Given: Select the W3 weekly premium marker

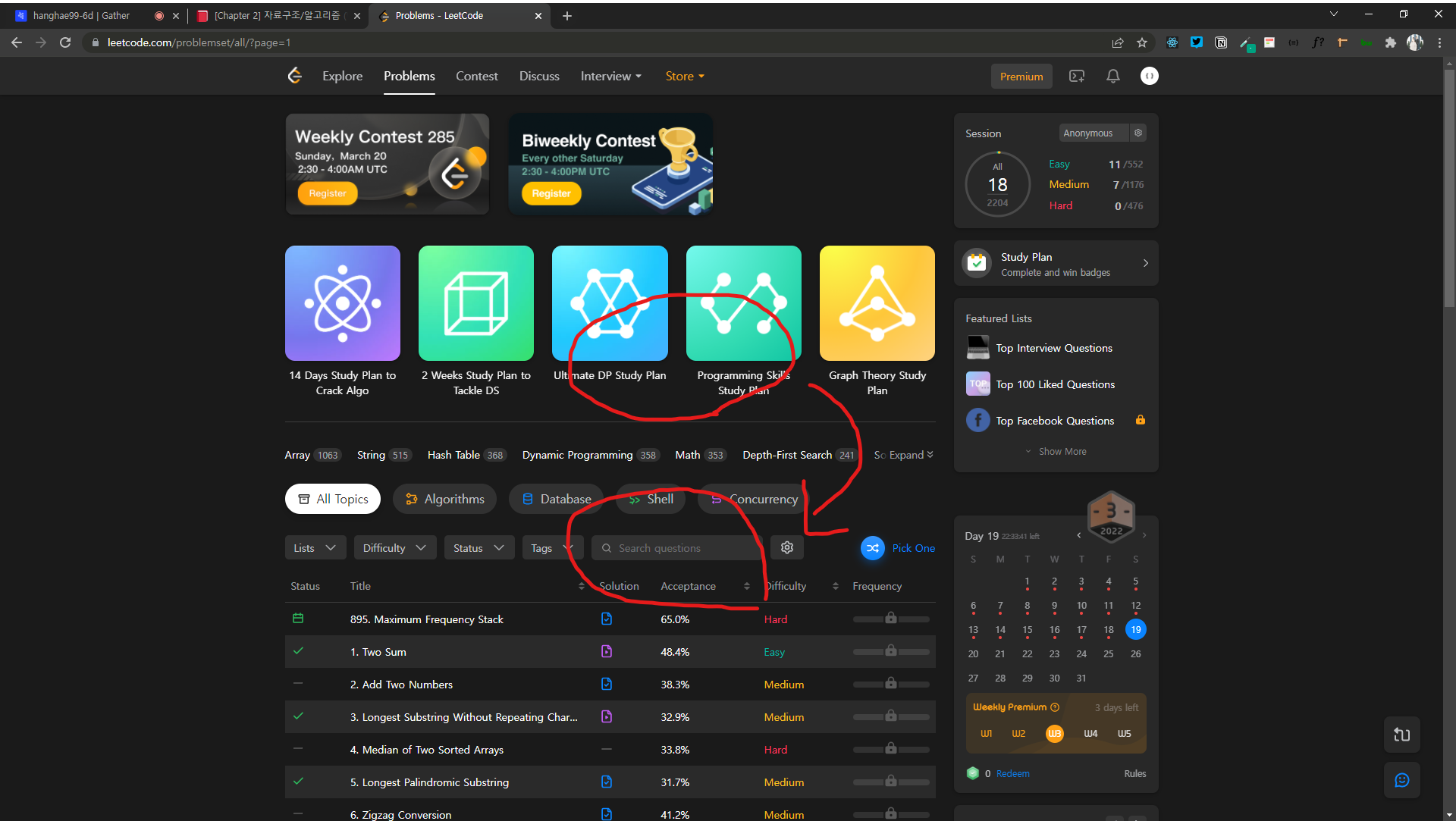Looking at the screenshot, I should (1054, 733).
